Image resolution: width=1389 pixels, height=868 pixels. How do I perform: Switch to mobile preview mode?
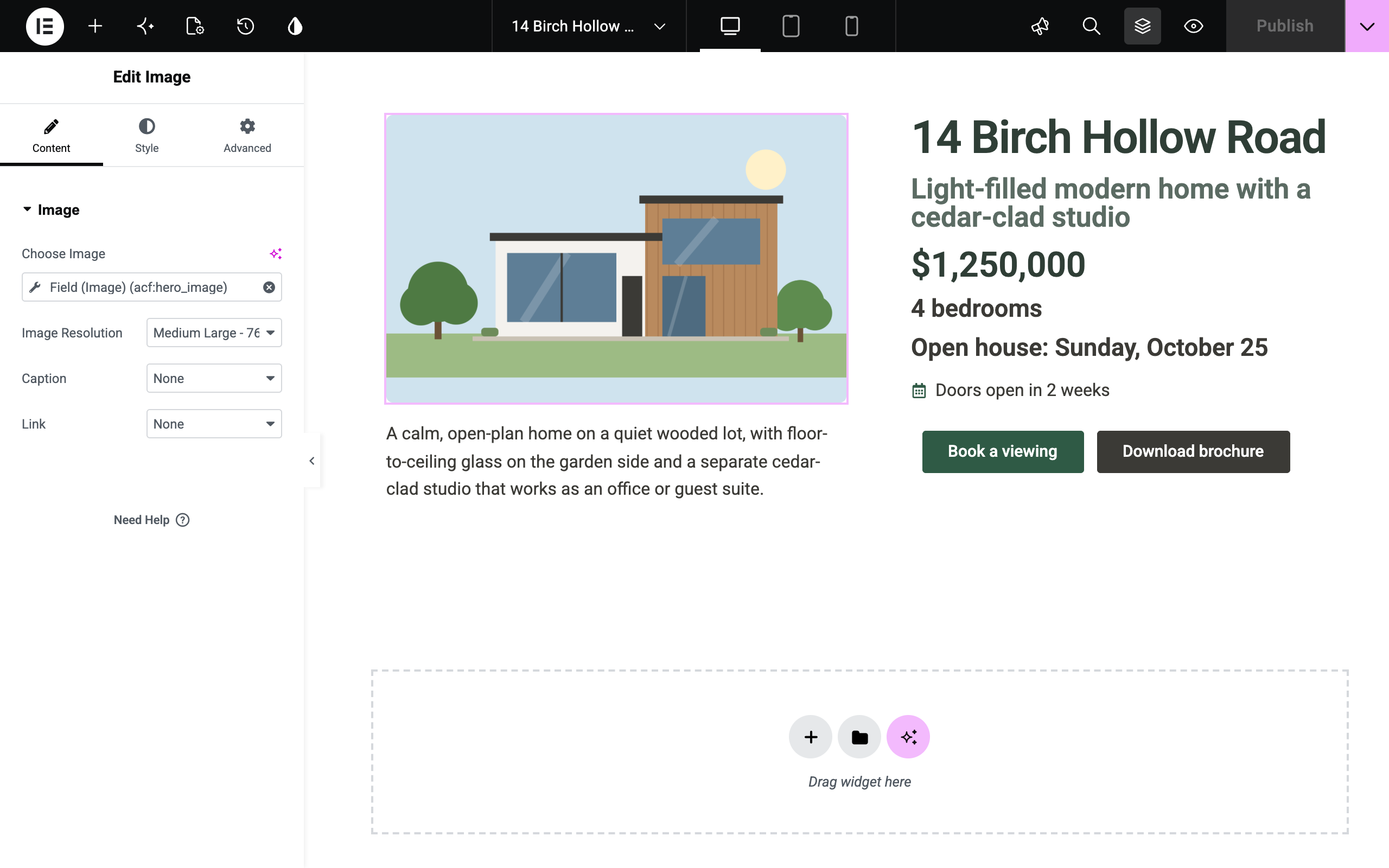(852, 26)
